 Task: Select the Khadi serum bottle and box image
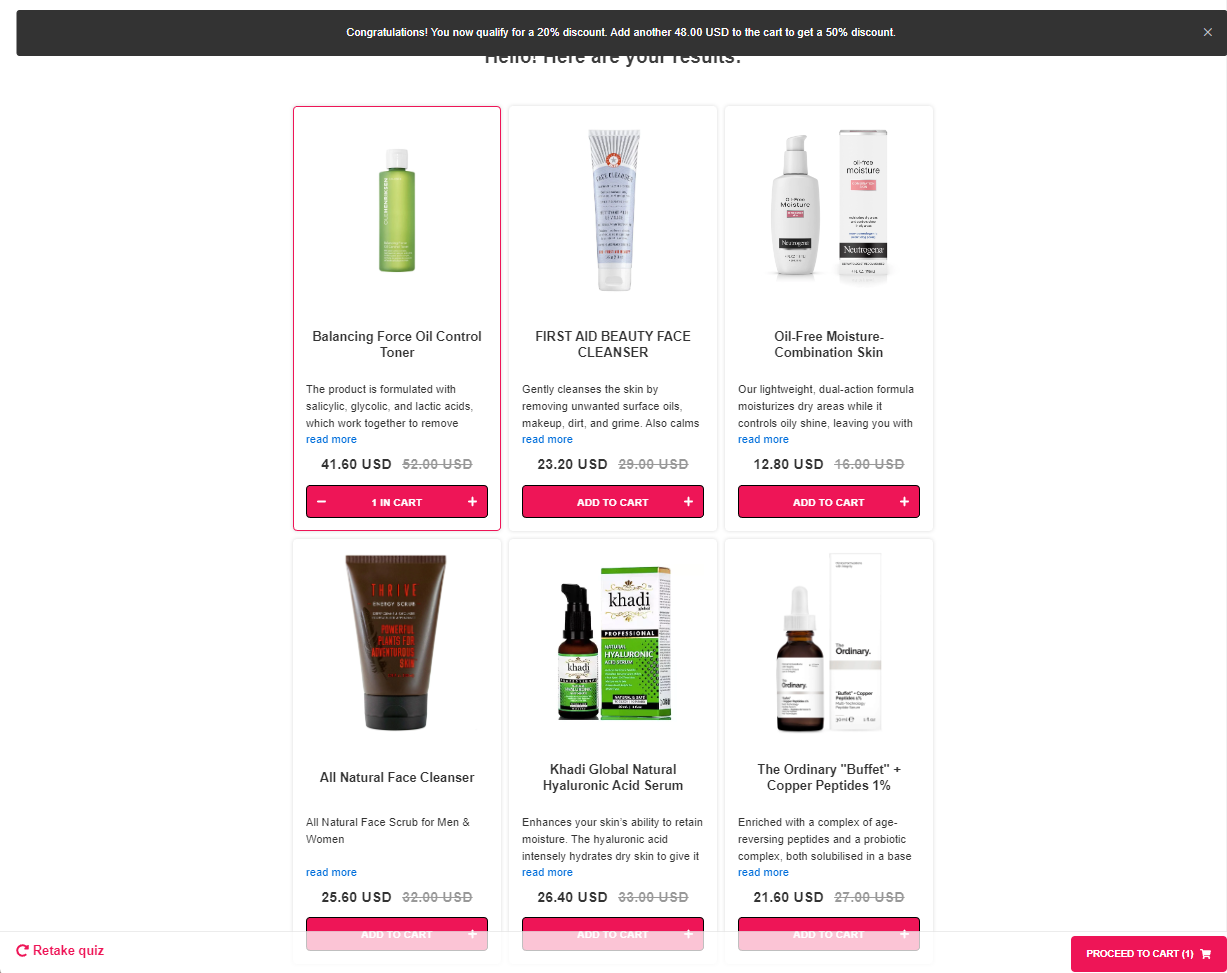pos(613,643)
